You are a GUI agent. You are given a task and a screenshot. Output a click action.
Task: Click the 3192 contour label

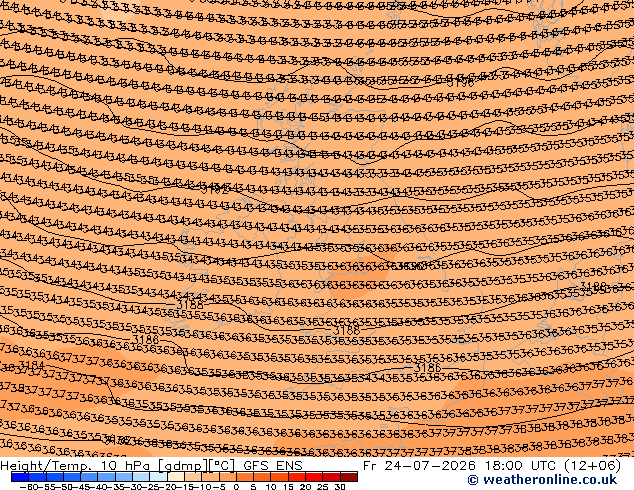(215, 189)
